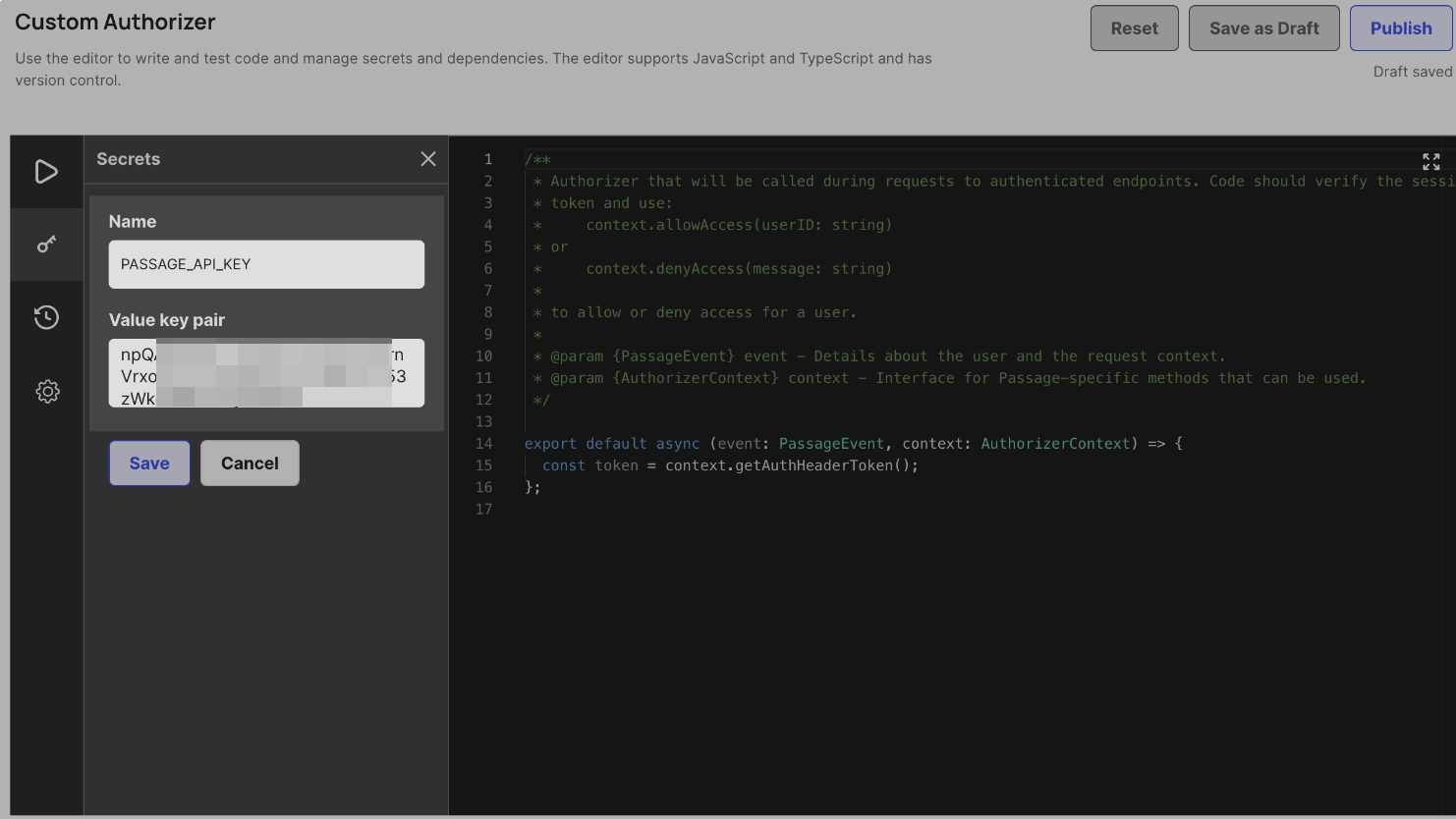The height and width of the screenshot is (819, 1456).
Task: Focus the Value key pair text box
Action: click(266, 373)
